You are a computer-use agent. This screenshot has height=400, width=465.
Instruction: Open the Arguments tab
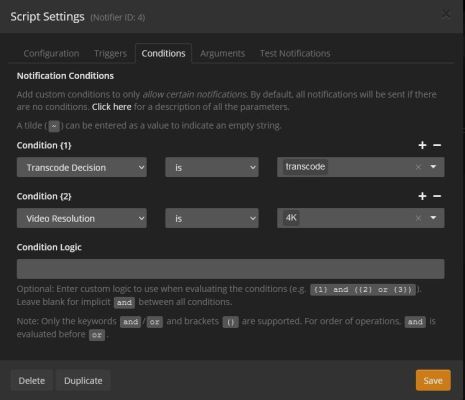click(222, 53)
